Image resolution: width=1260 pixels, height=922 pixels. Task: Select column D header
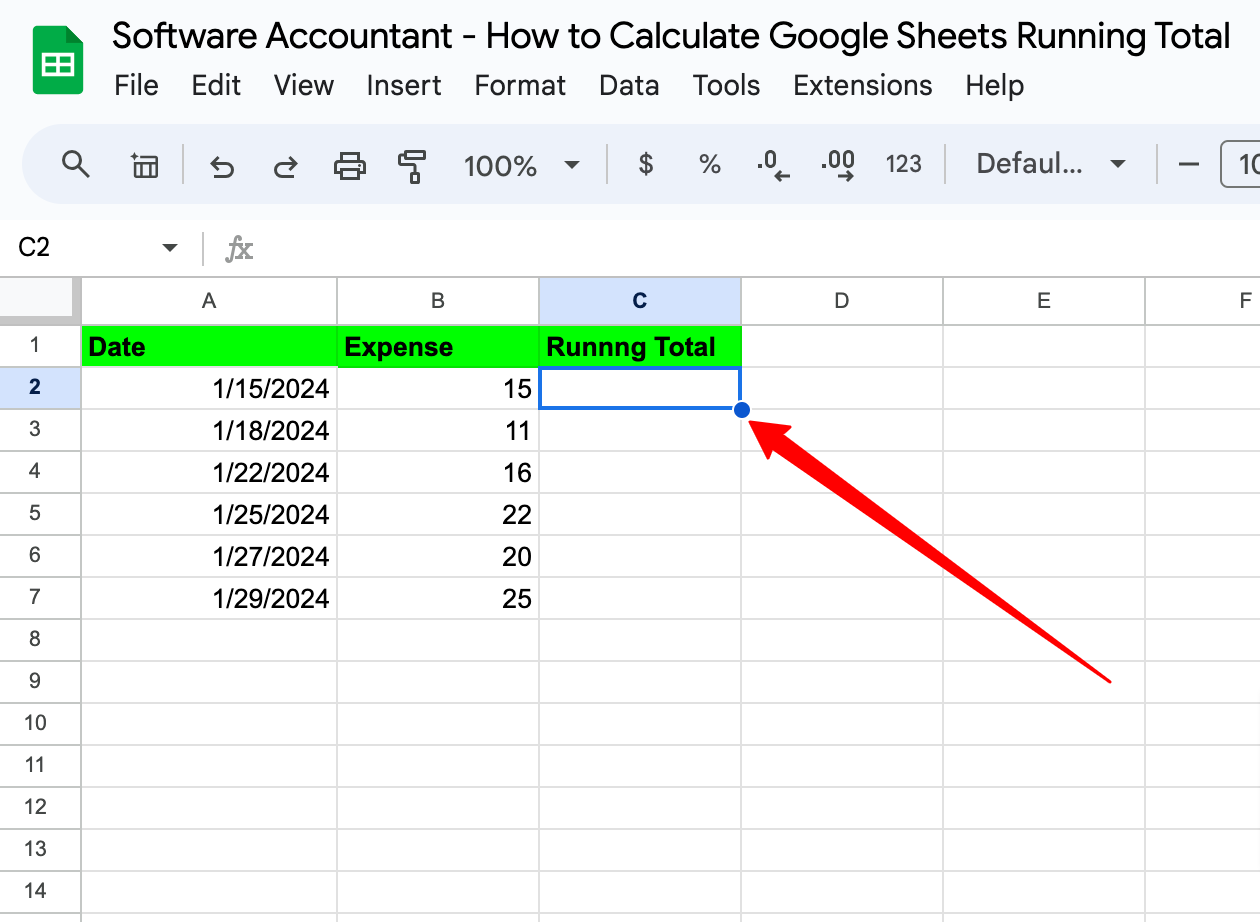coord(842,301)
